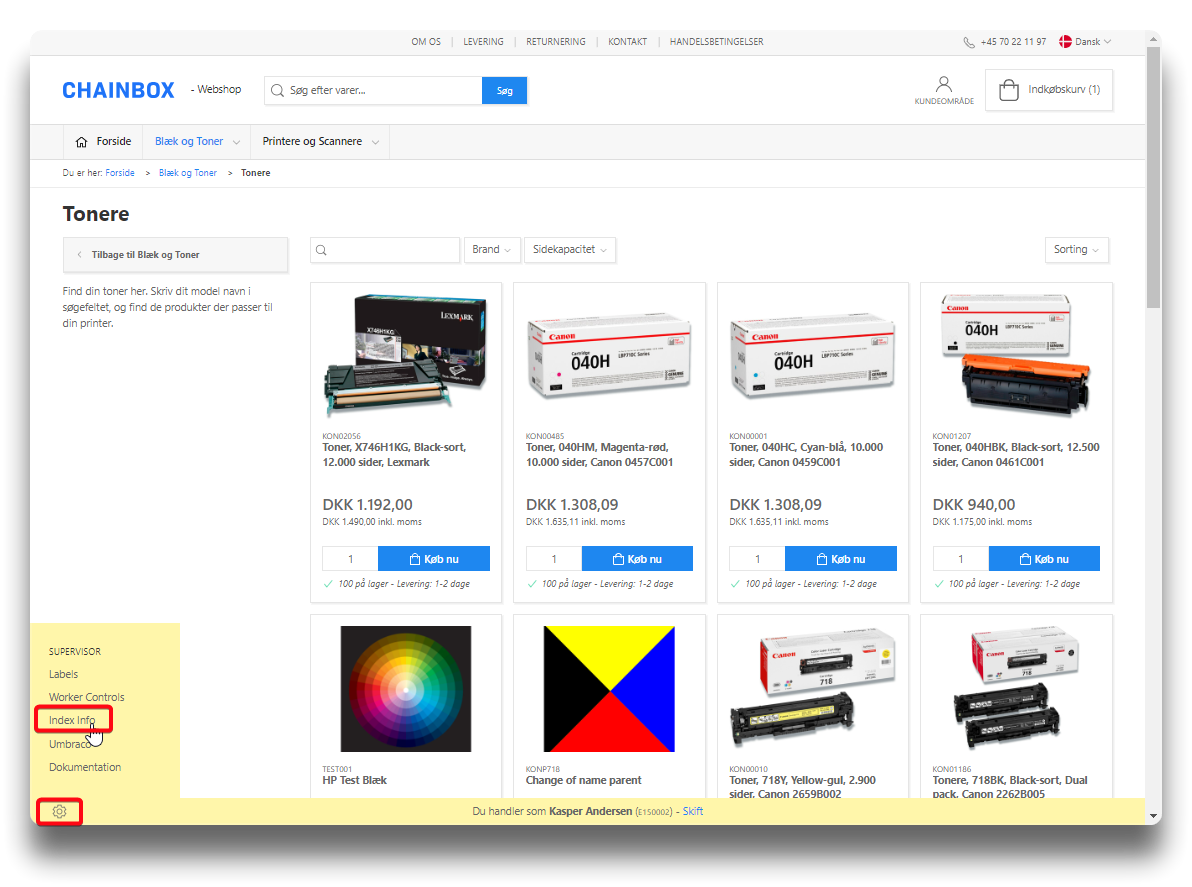This screenshot has height=887, width=1192.
Task: Click phone number +45 70 22 11 97
Action: pos(1013,42)
